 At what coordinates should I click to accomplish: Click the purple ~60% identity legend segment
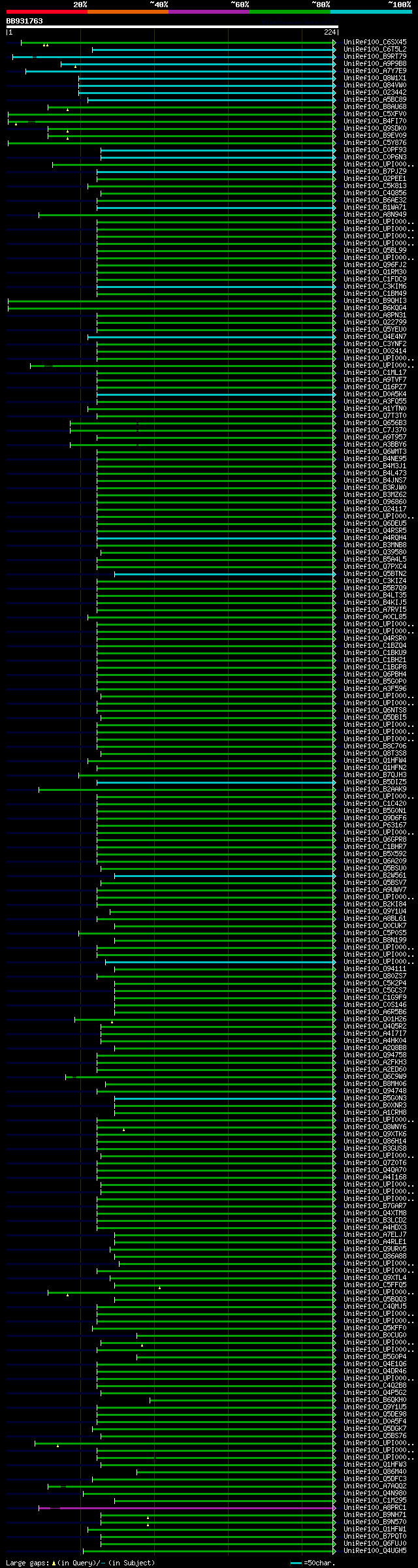click(x=208, y=12)
